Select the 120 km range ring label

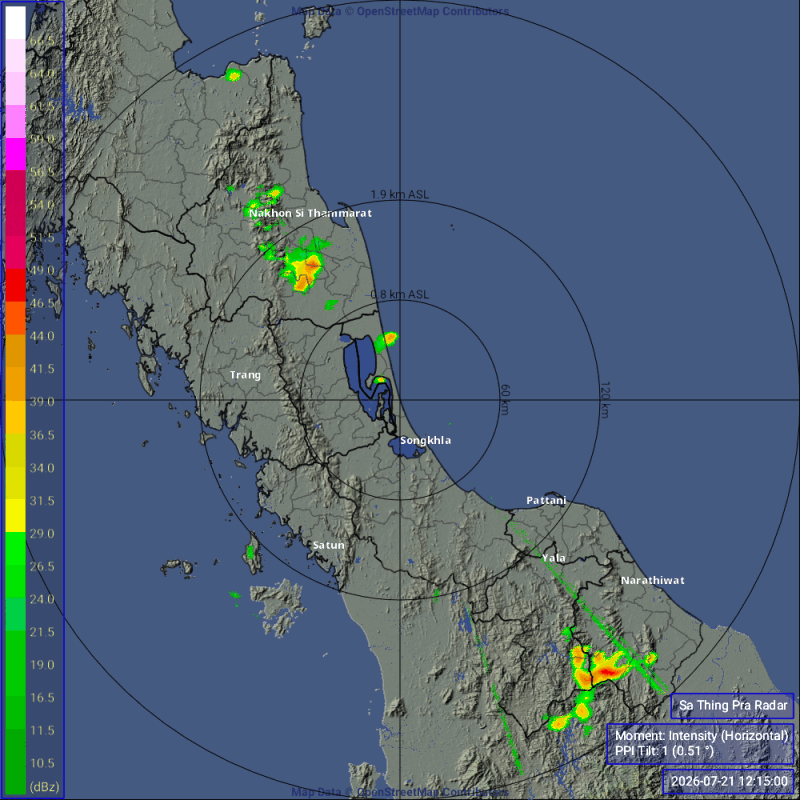pyautogui.click(x=605, y=399)
